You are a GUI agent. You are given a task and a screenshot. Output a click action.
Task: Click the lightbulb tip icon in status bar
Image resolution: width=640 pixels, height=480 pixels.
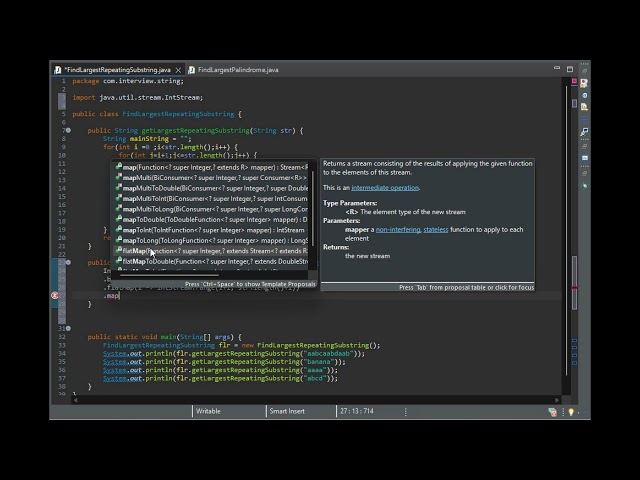tap(571, 412)
